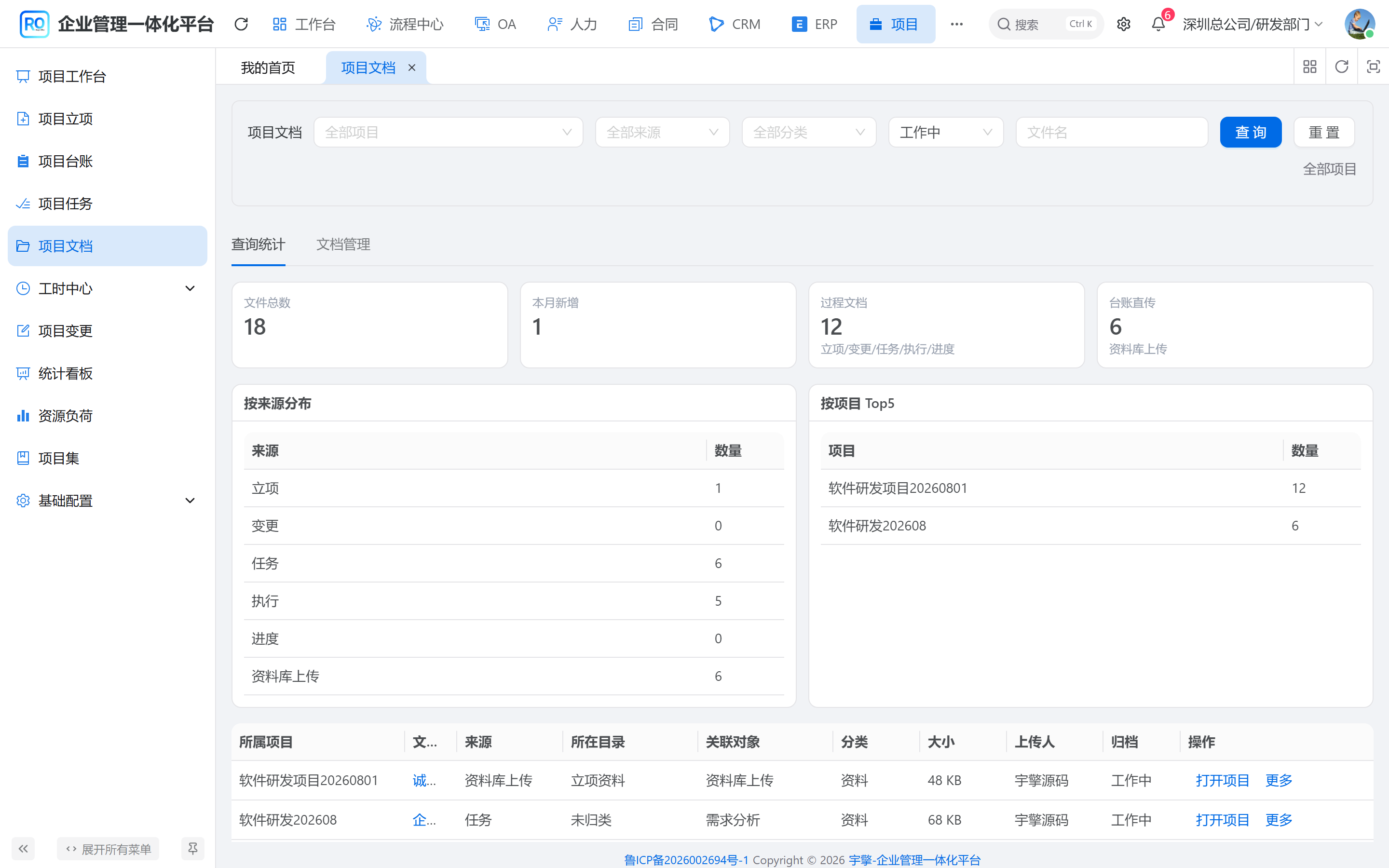The width and height of the screenshot is (1389, 868).
Task: Open 项目集 in the sidebar
Action: coord(108,459)
